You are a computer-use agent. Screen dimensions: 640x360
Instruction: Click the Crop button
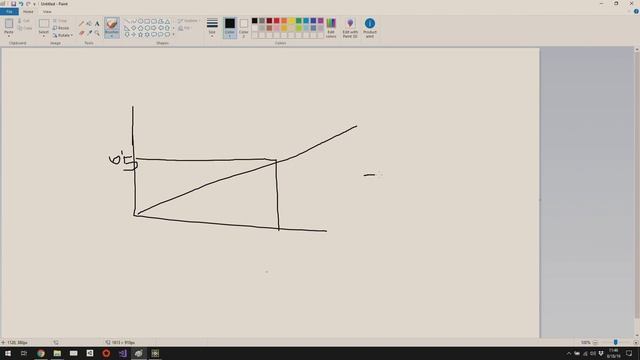pyautogui.click(x=60, y=20)
